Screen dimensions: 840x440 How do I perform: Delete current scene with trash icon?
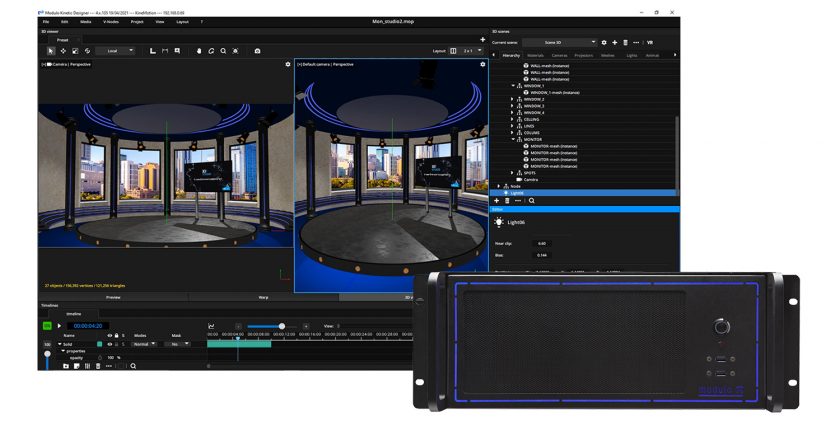click(625, 42)
